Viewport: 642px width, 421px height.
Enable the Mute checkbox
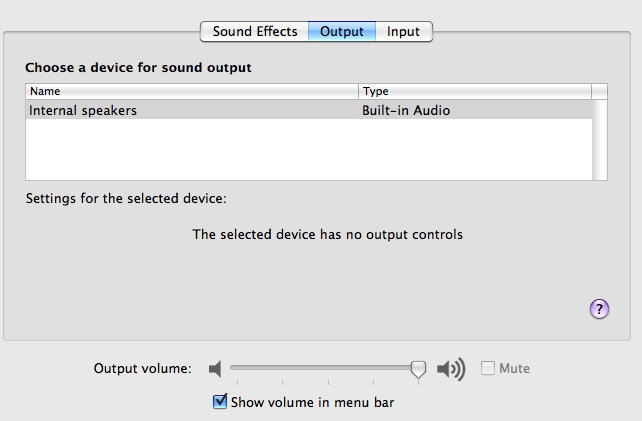[488, 369]
